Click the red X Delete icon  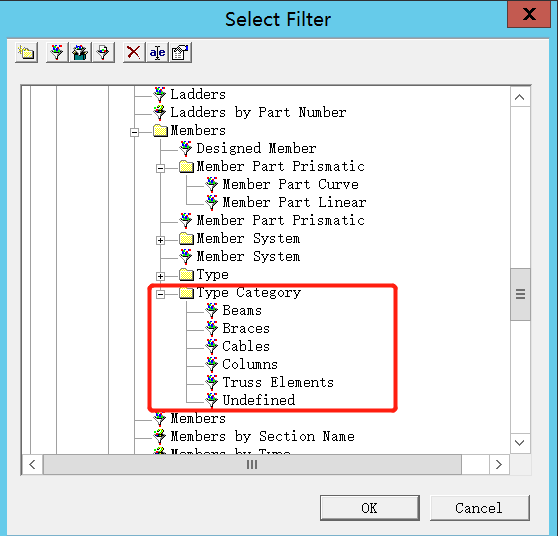tap(134, 53)
